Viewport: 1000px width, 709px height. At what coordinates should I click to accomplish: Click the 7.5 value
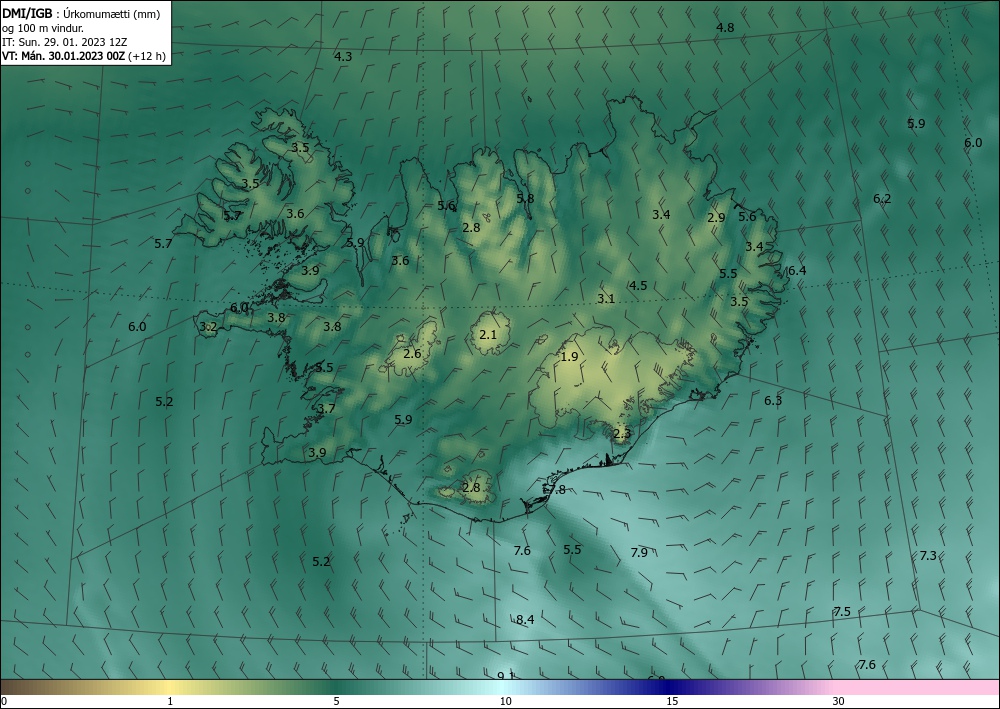coord(842,611)
